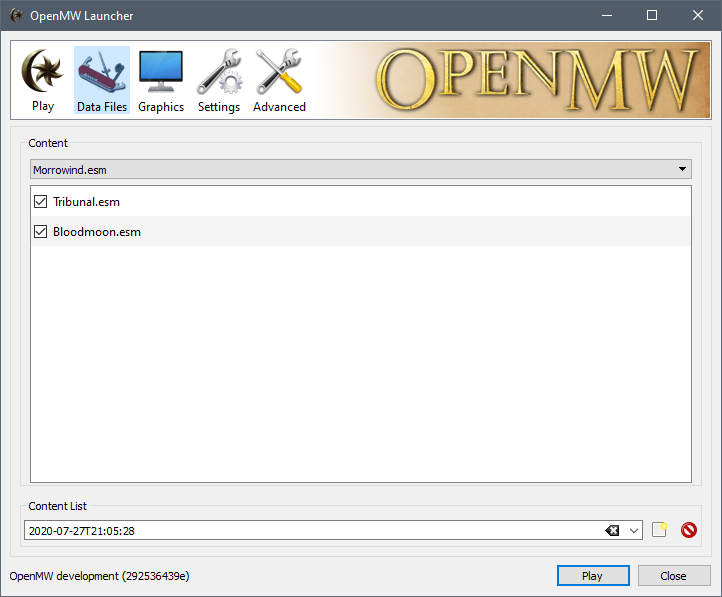Toggle the Bloodmoon.esm checkbox

point(41,232)
